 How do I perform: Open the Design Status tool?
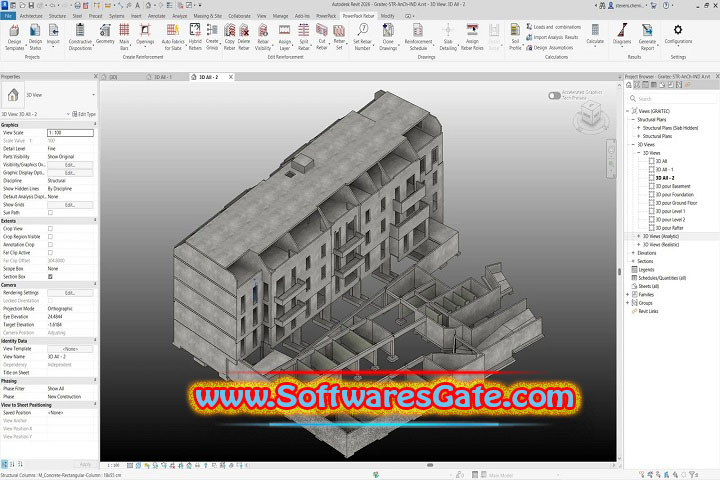click(35, 37)
